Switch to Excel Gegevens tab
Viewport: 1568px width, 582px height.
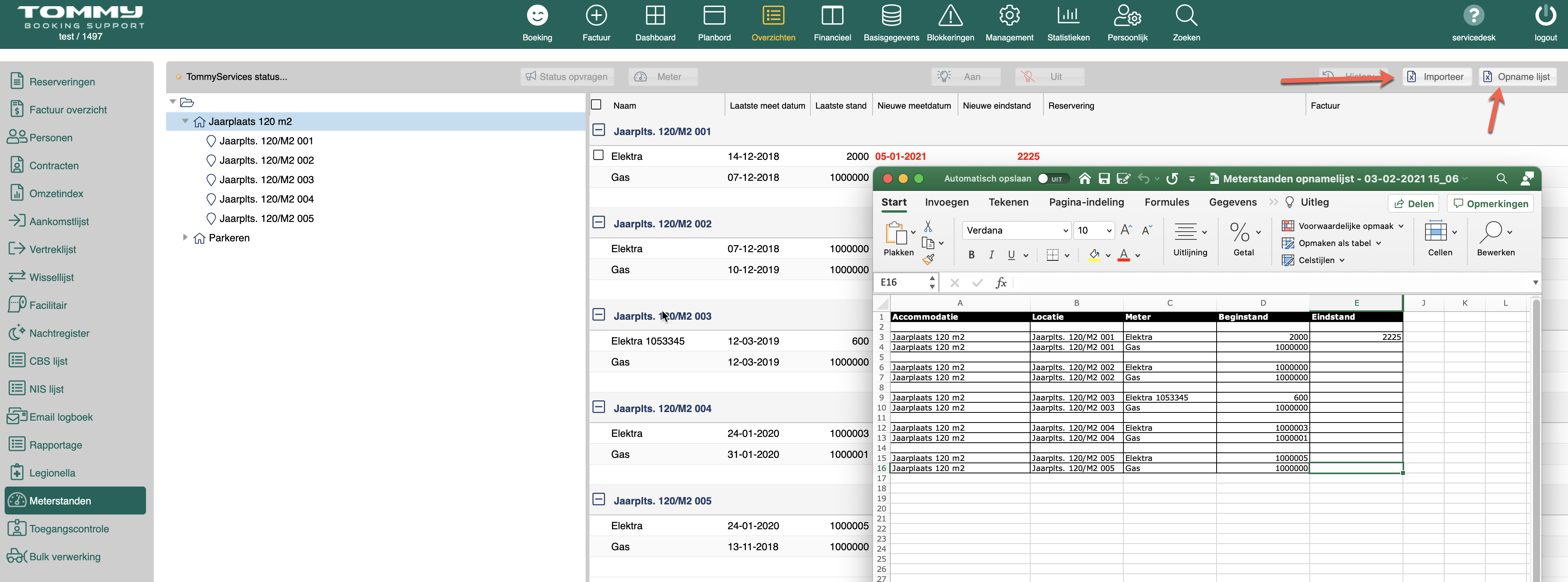(x=1232, y=203)
